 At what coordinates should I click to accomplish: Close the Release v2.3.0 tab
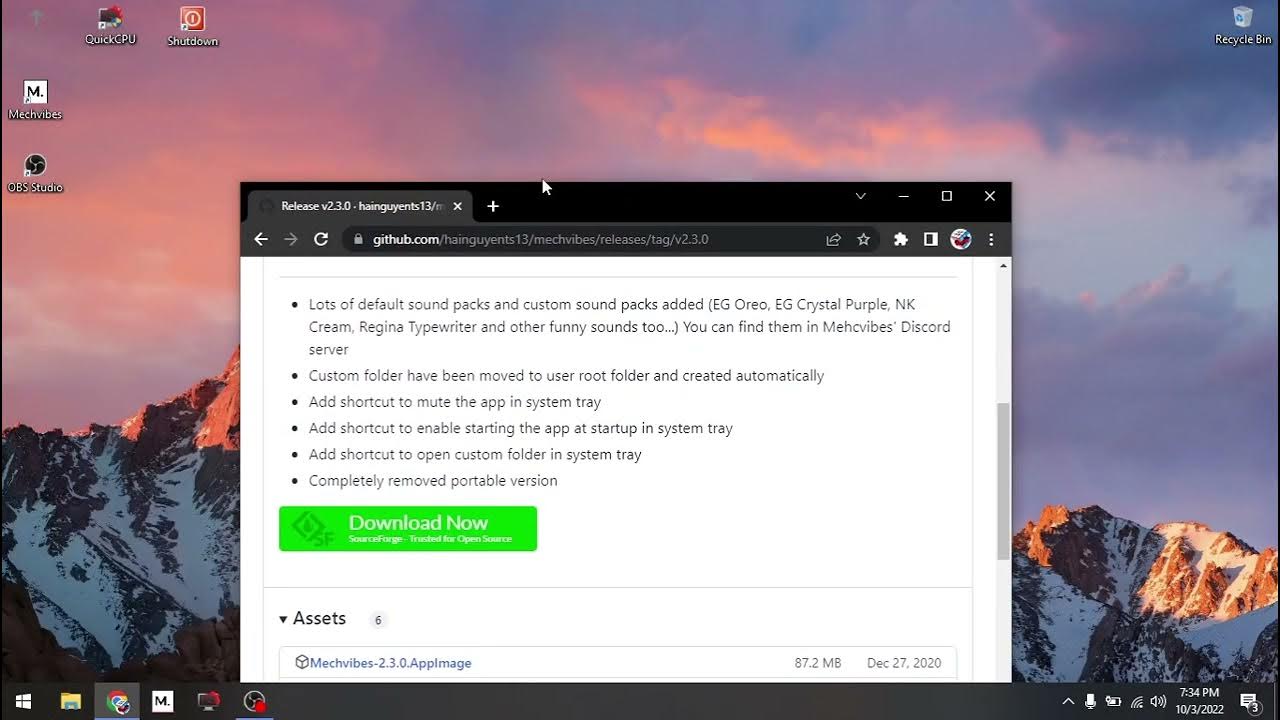click(457, 206)
